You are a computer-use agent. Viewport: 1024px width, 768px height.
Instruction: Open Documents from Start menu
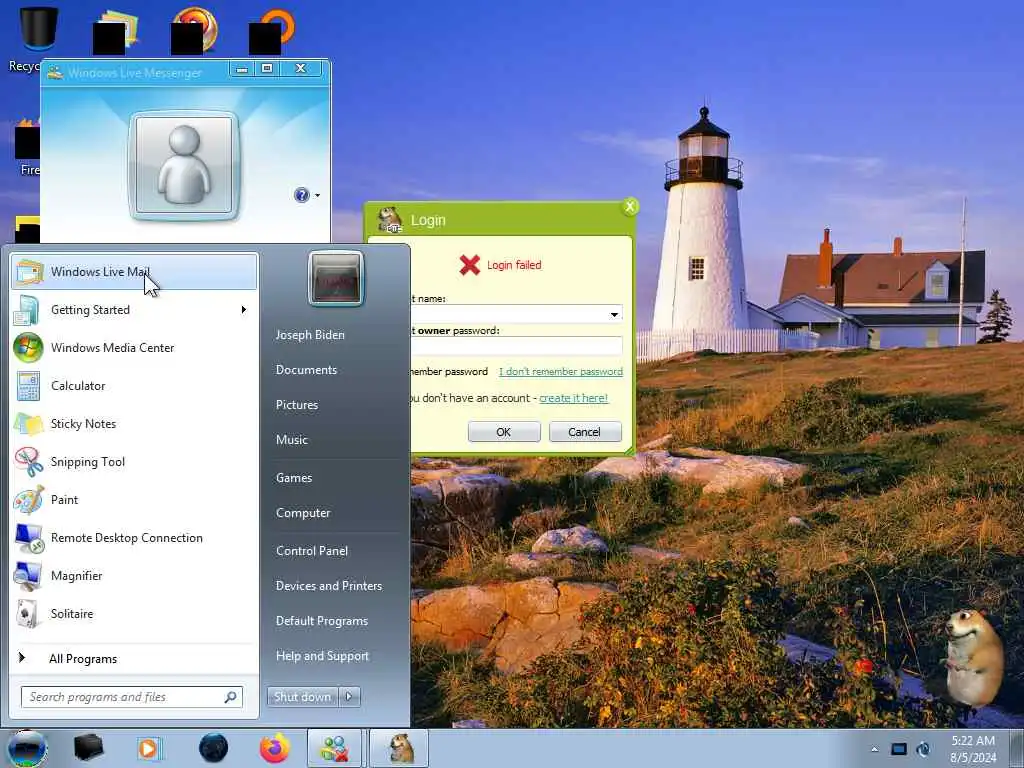click(x=306, y=370)
